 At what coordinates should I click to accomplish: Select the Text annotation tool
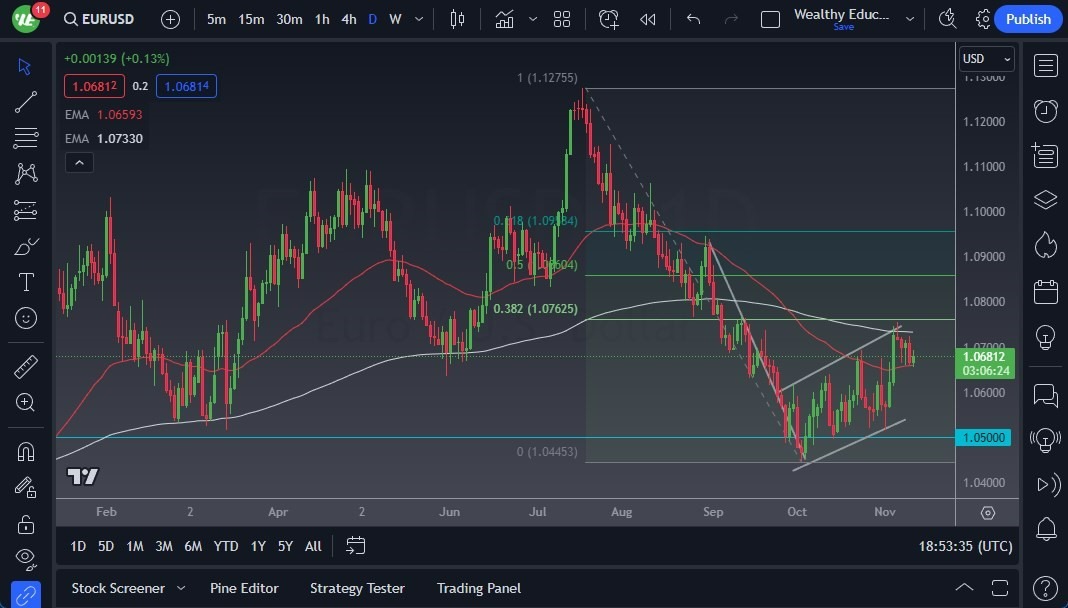click(25, 282)
